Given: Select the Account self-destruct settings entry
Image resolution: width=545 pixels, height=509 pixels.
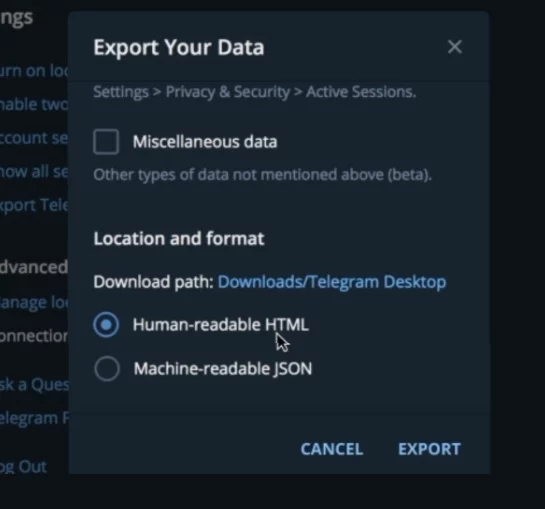Looking at the screenshot, I should tap(34, 138).
